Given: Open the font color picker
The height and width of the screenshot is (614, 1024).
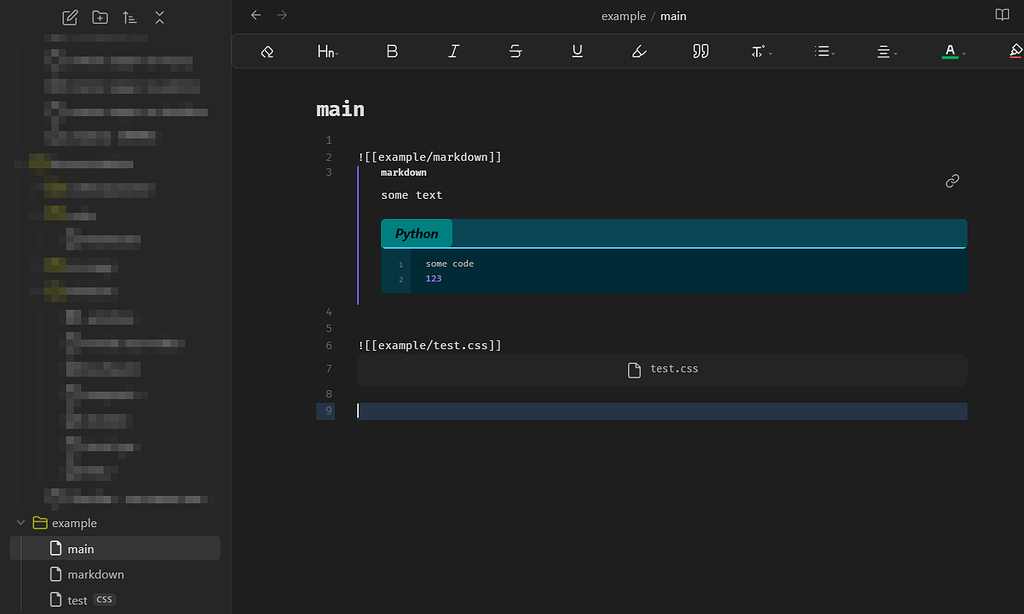Looking at the screenshot, I should coord(948,50).
